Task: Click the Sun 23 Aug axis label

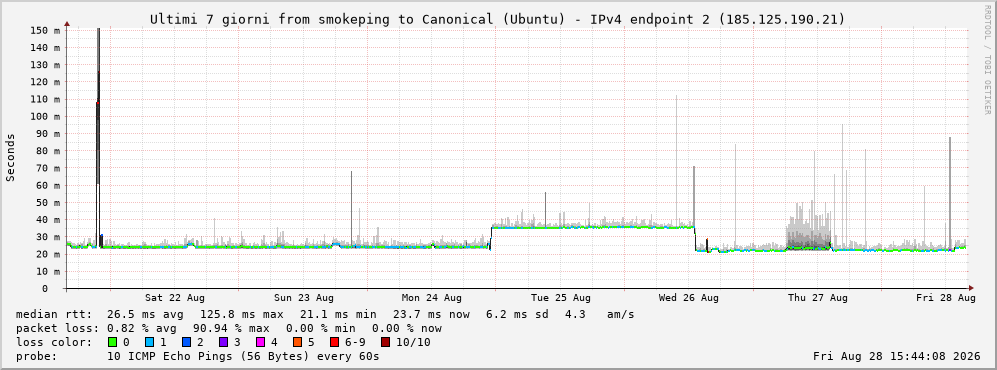Action: click(x=303, y=298)
